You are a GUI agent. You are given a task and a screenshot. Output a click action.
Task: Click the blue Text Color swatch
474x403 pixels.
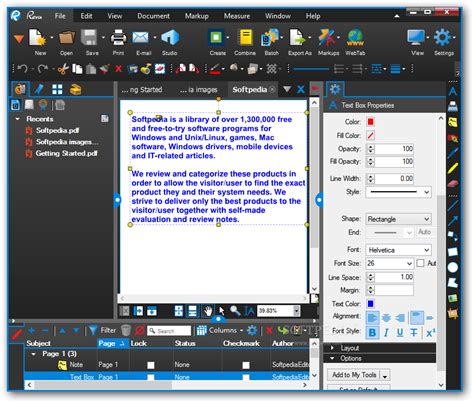click(x=370, y=304)
